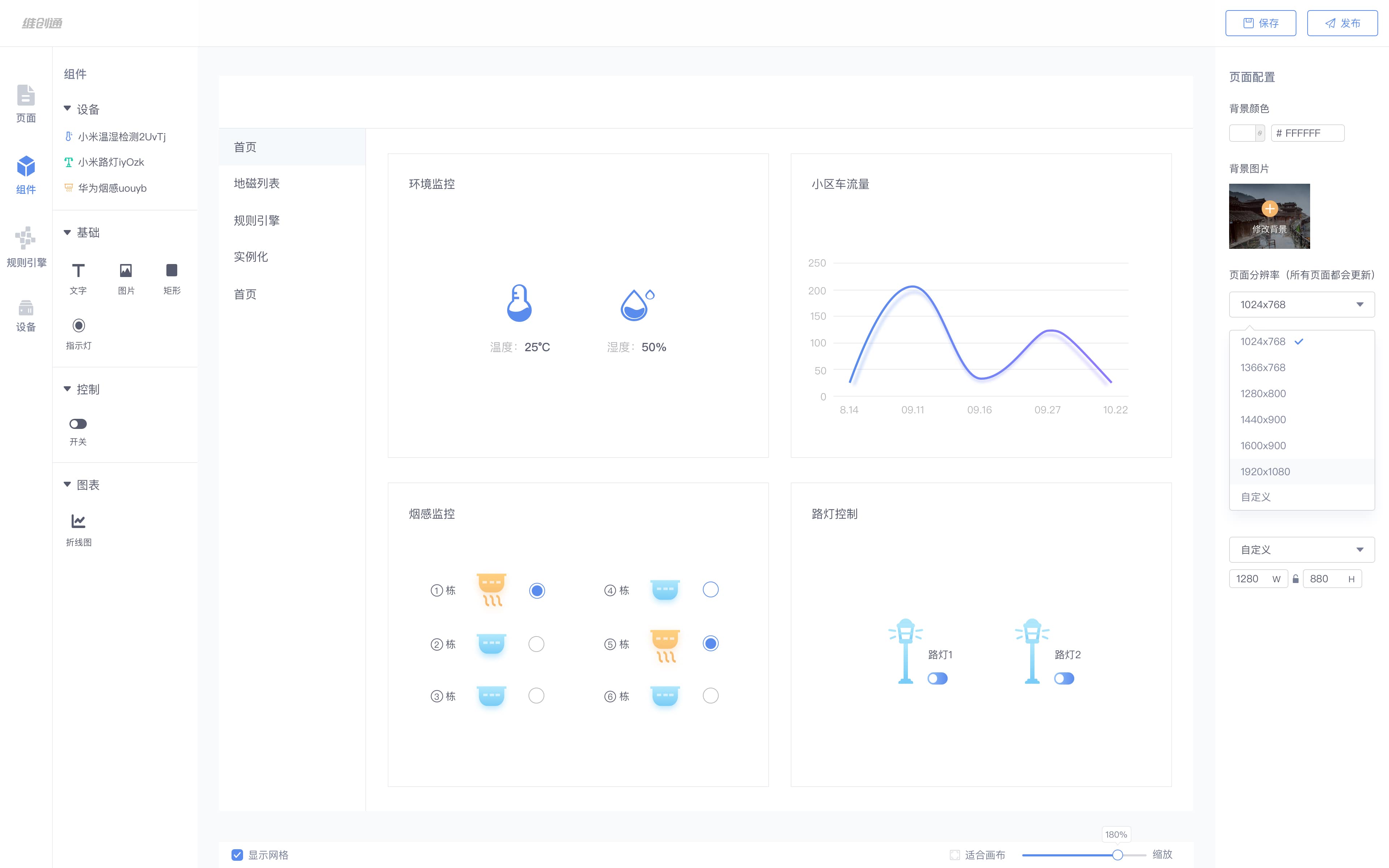
Task: Click the thermometer icon above 温度
Action: pos(519,303)
